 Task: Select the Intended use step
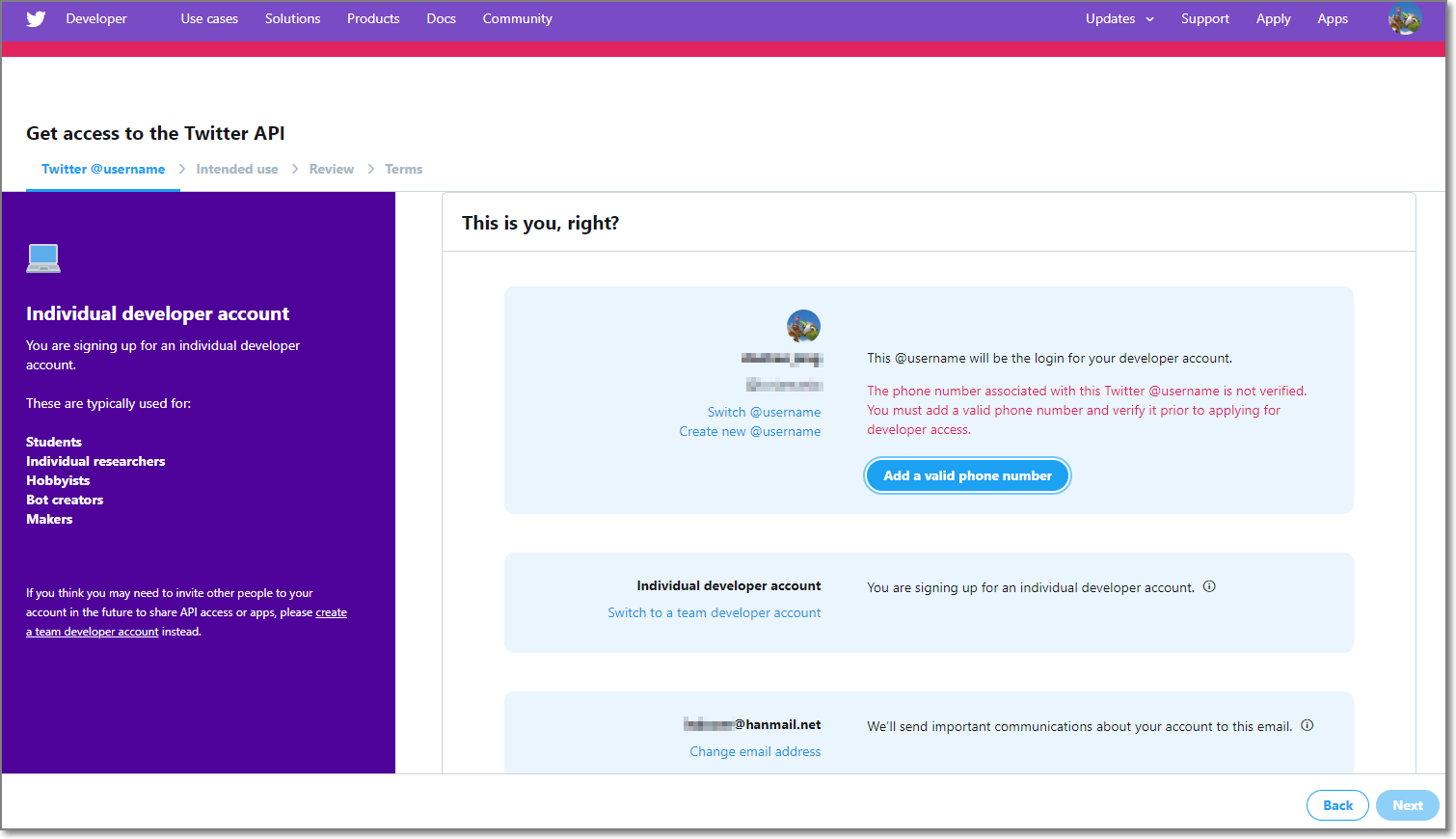[x=237, y=169]
